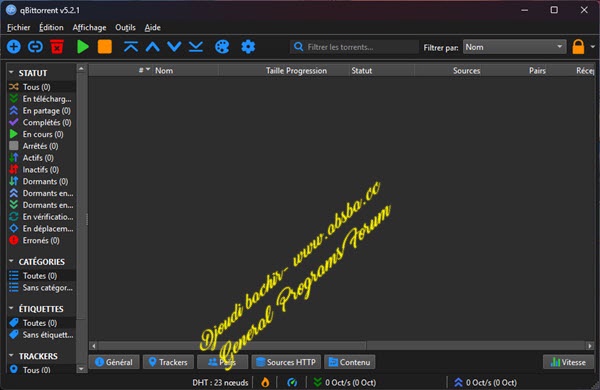Toggle alternative speed limits gauge icon
The width and height of the screenshot is (600, 390).
click(292, 382)
